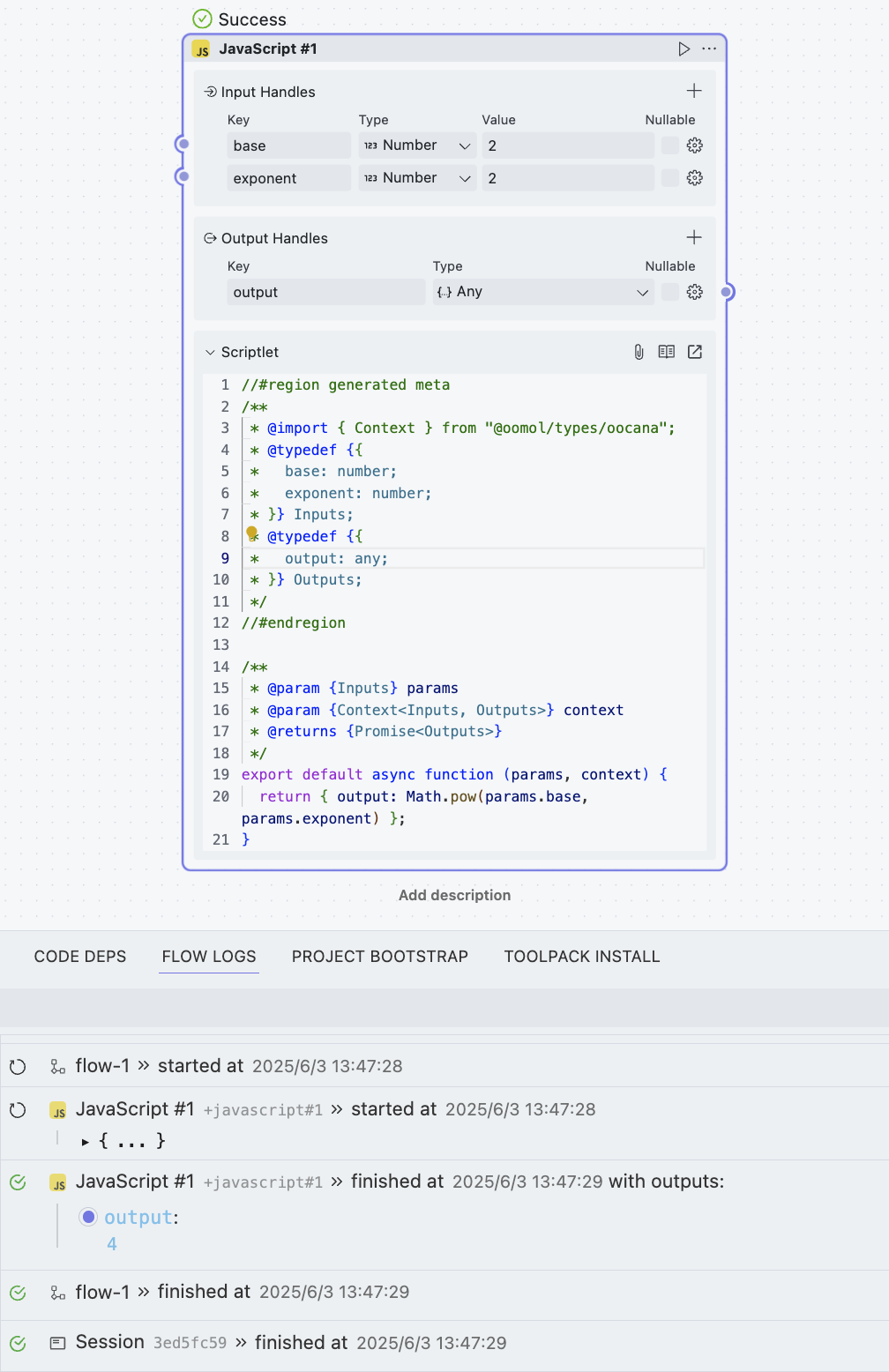Image resolution: width=889 pixels, height=1372 pixels.
Task: Toggle Nullable checkbox for exponent input
Action: click(x=670, y=178)
